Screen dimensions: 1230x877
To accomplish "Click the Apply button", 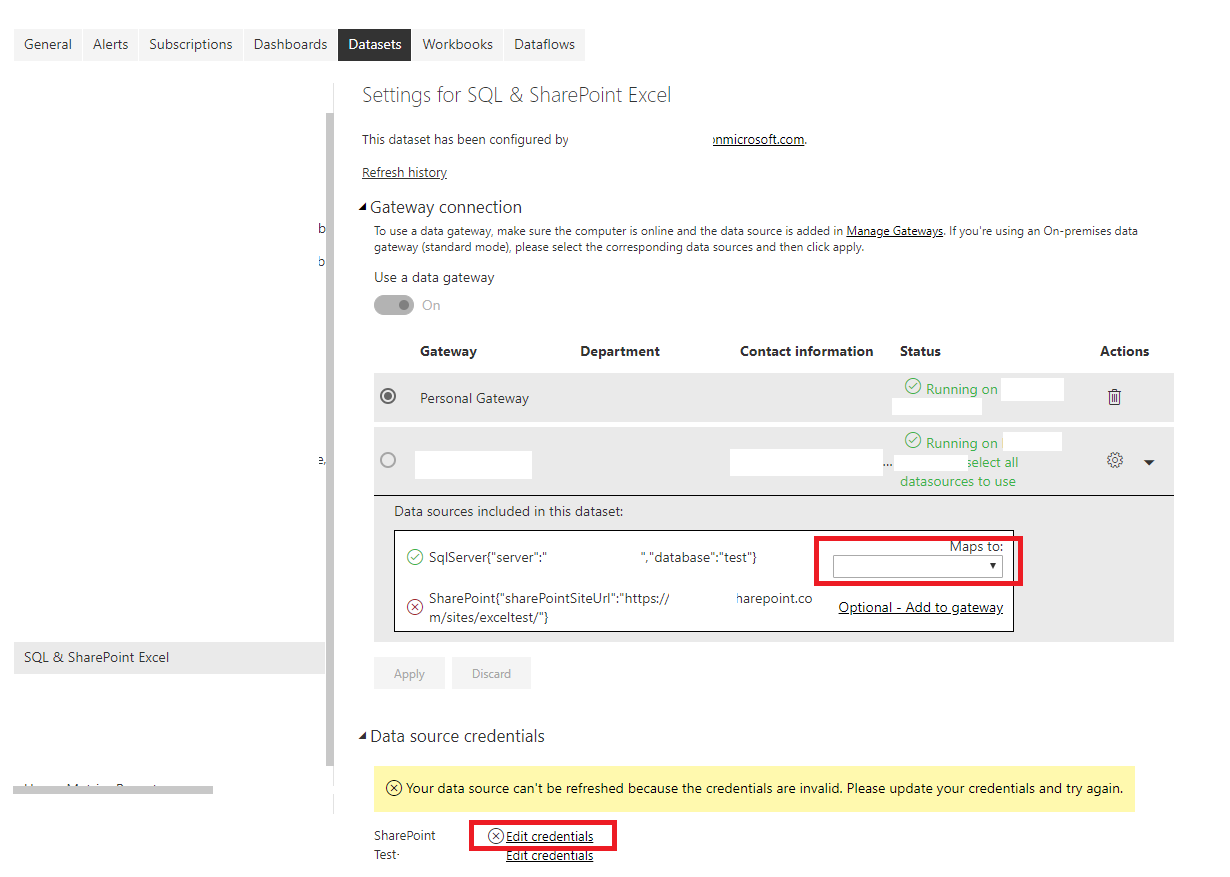I will (409, 674).
